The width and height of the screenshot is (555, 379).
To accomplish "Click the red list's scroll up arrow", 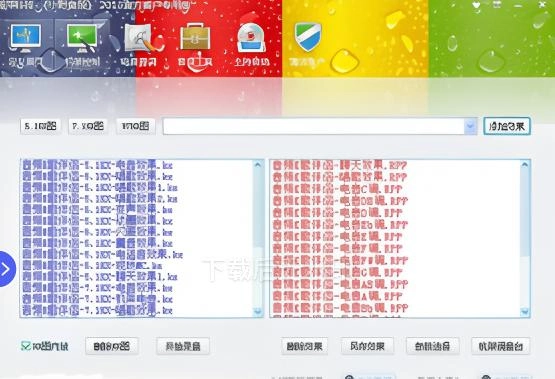I will tap(525, 165).
